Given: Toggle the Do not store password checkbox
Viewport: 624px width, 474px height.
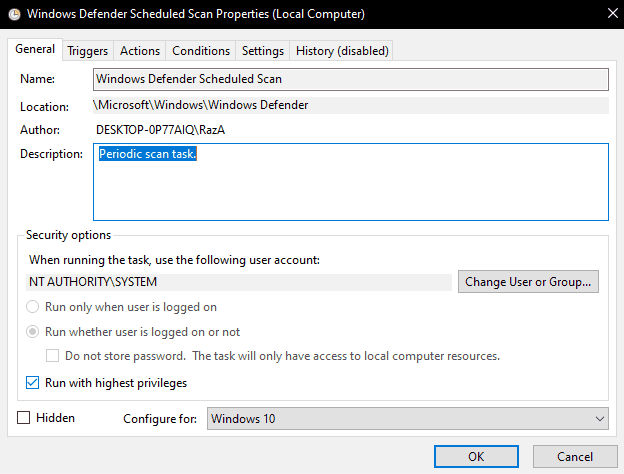Looking at the screenshot, I should coord(52,355).
